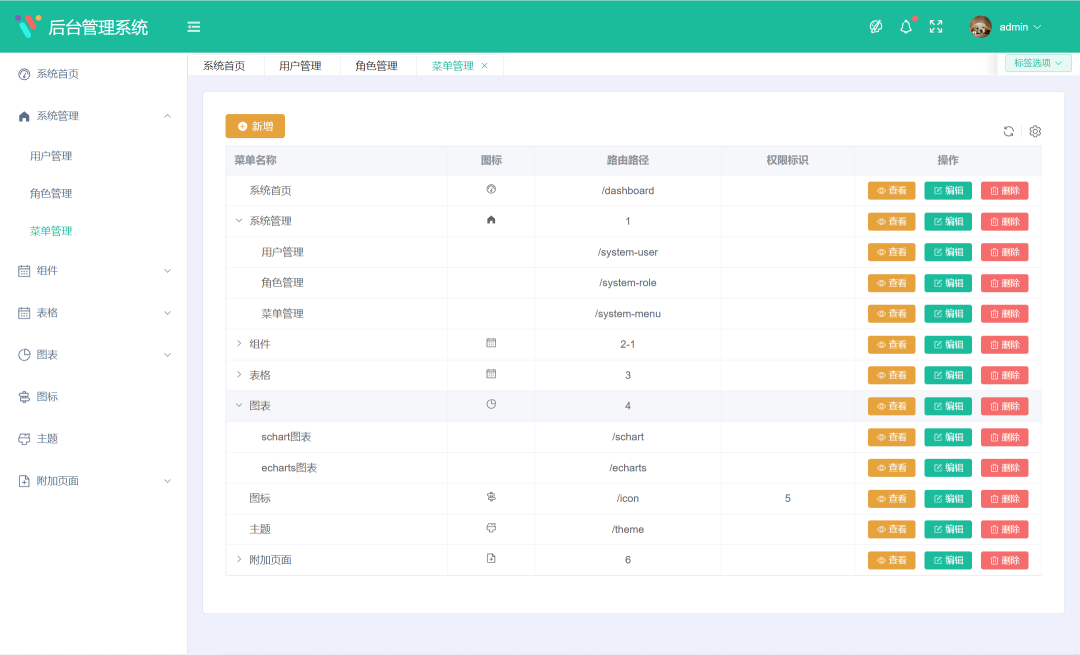This screenshot has width=1080, height=655.
Task: Open 主题 from the sidebar
Action: [55, 438]
